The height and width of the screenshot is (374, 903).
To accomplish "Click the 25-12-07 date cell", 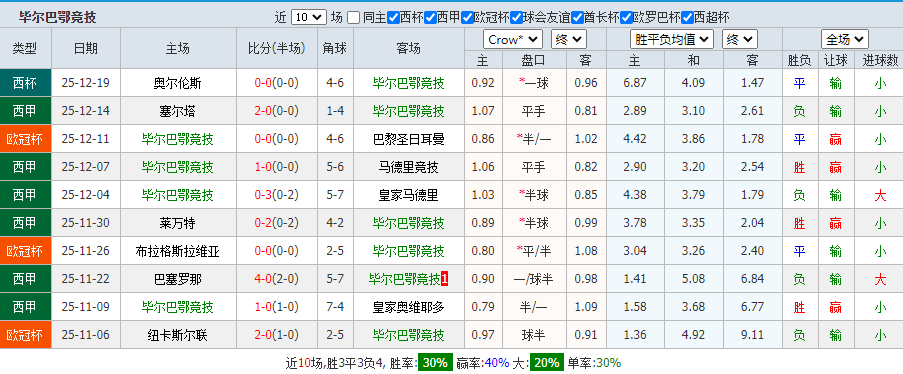I will [86, 167].
